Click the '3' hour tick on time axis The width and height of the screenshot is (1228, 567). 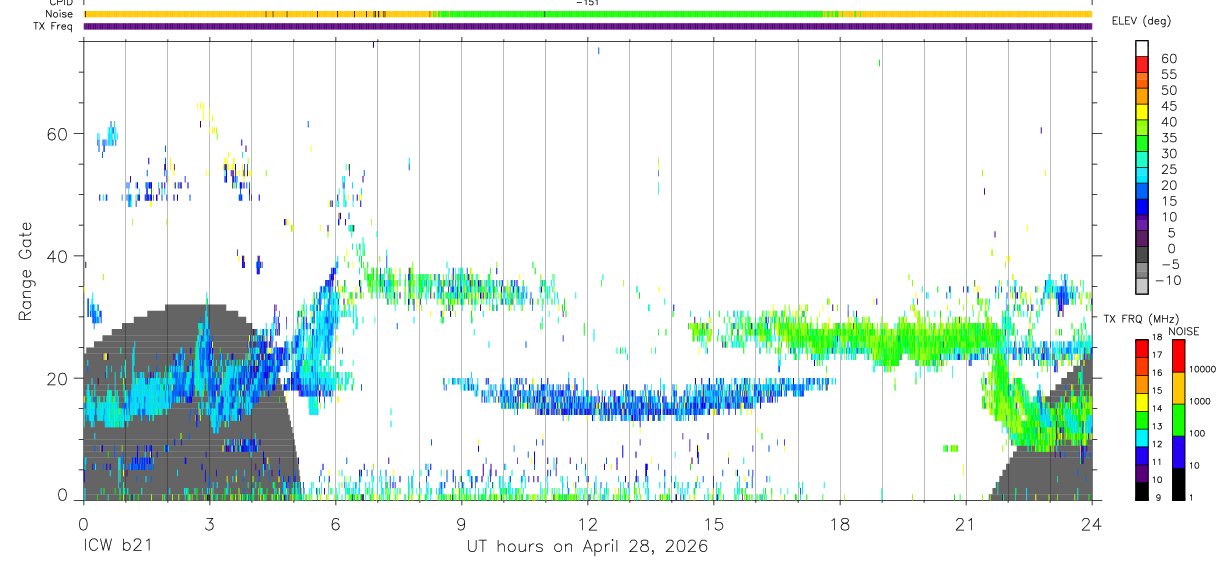[209, 524]
